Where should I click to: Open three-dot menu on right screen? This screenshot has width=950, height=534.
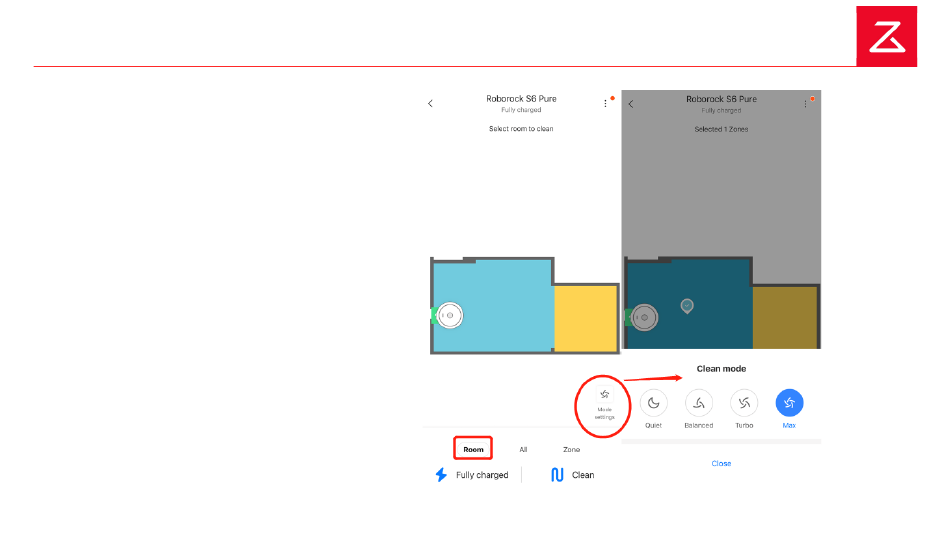pyautogui.click(x=805, y=103)
